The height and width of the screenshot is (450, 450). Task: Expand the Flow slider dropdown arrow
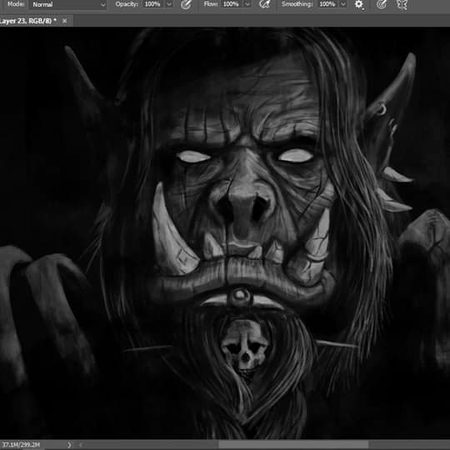(248, 5)
